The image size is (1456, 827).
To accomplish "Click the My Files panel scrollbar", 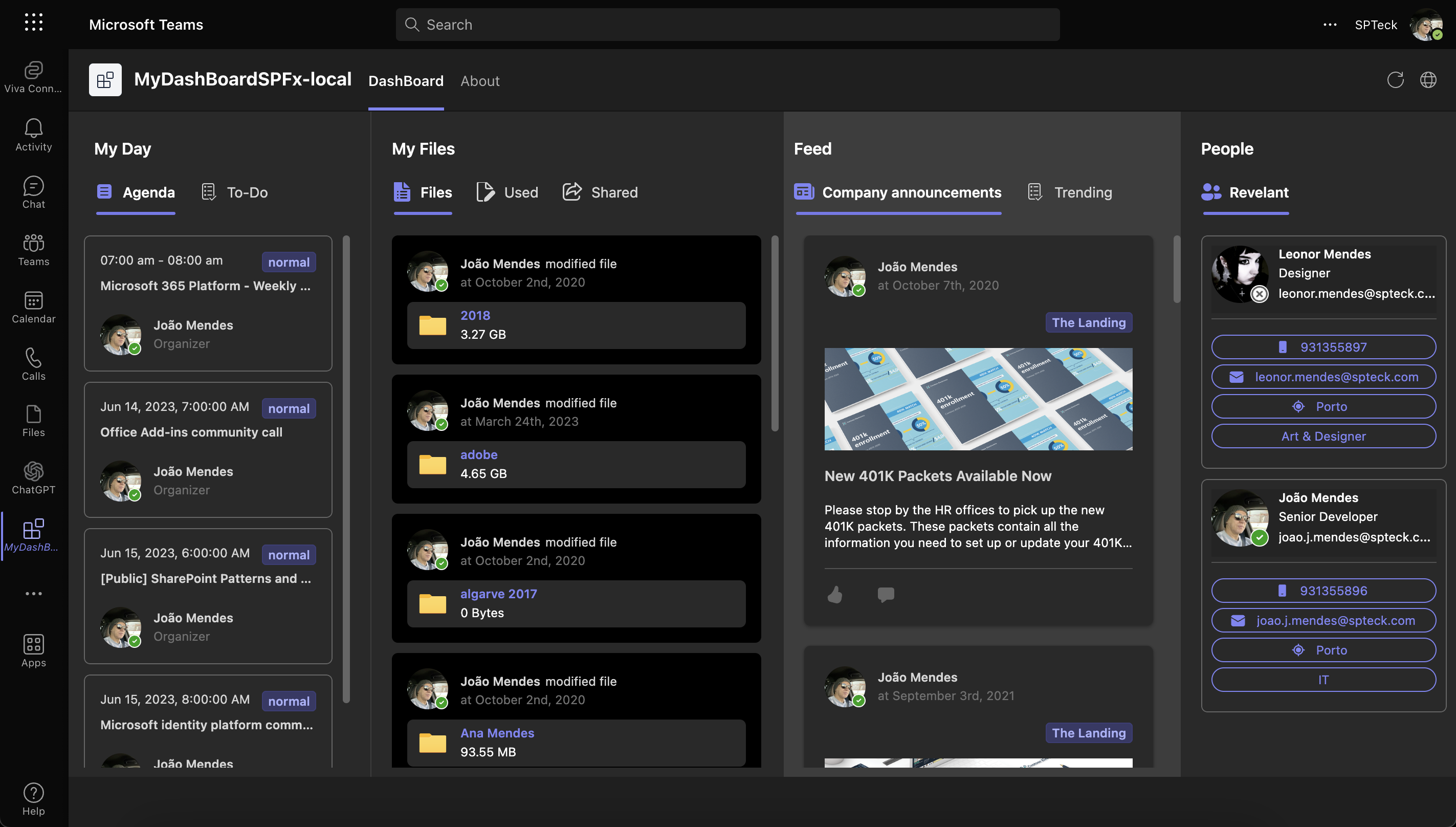I will [775, 334].
